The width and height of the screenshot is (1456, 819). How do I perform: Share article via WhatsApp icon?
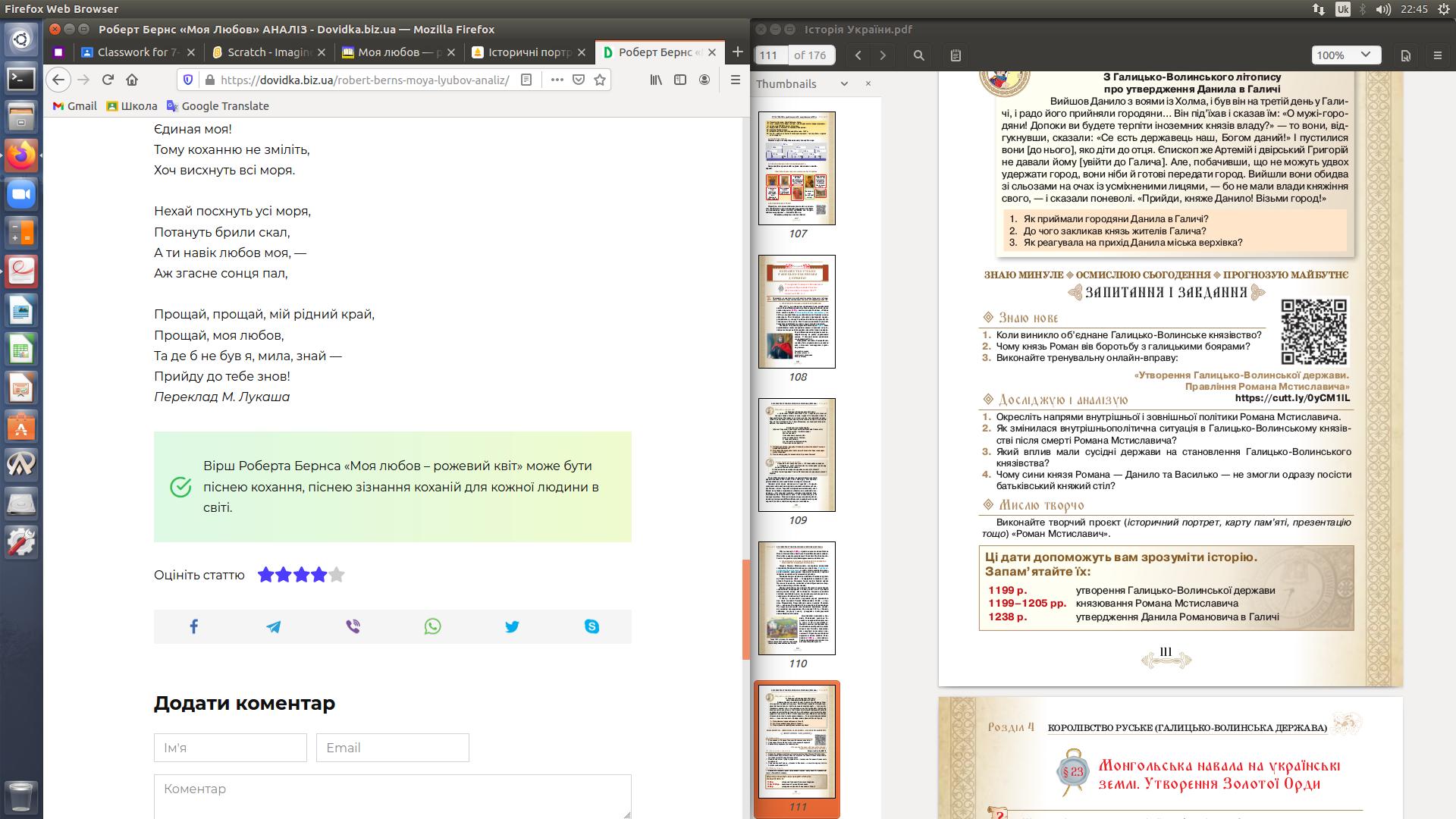pos(432,626)
